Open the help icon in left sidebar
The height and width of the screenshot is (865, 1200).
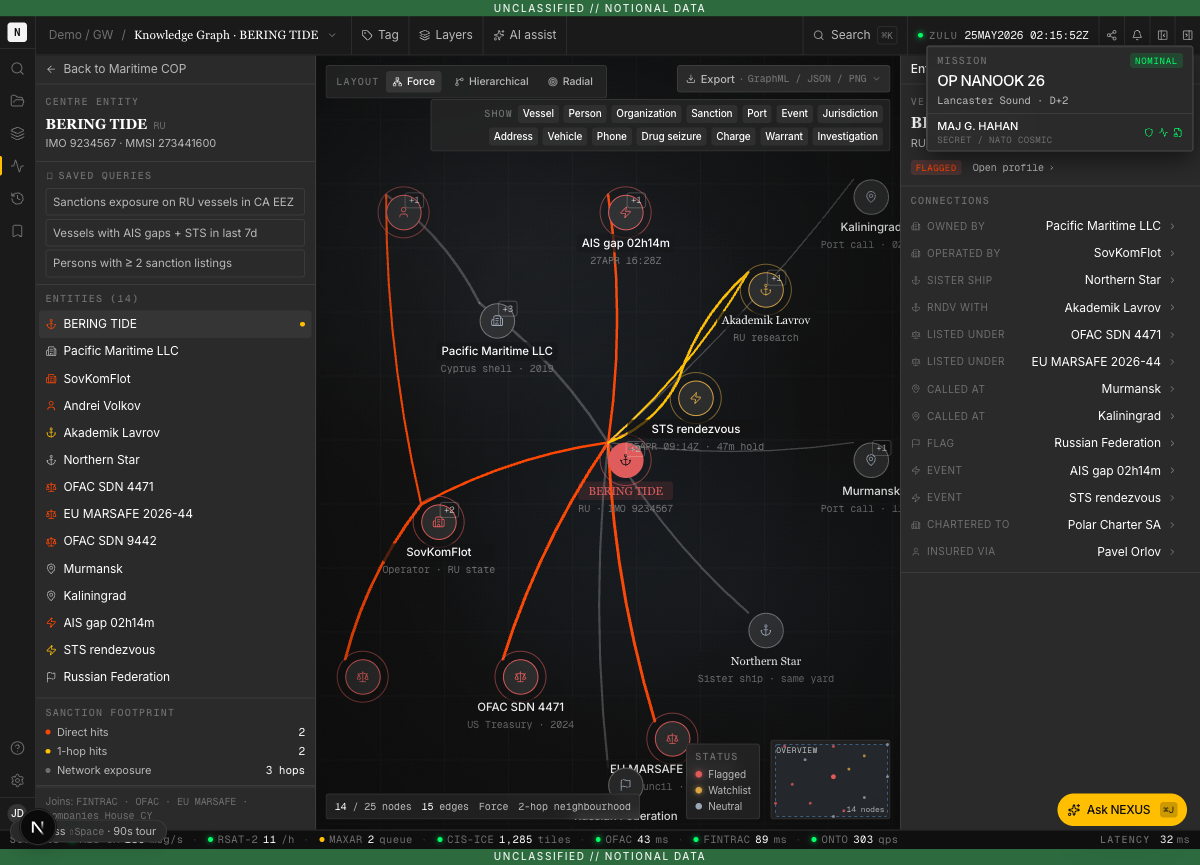point(17,748)
